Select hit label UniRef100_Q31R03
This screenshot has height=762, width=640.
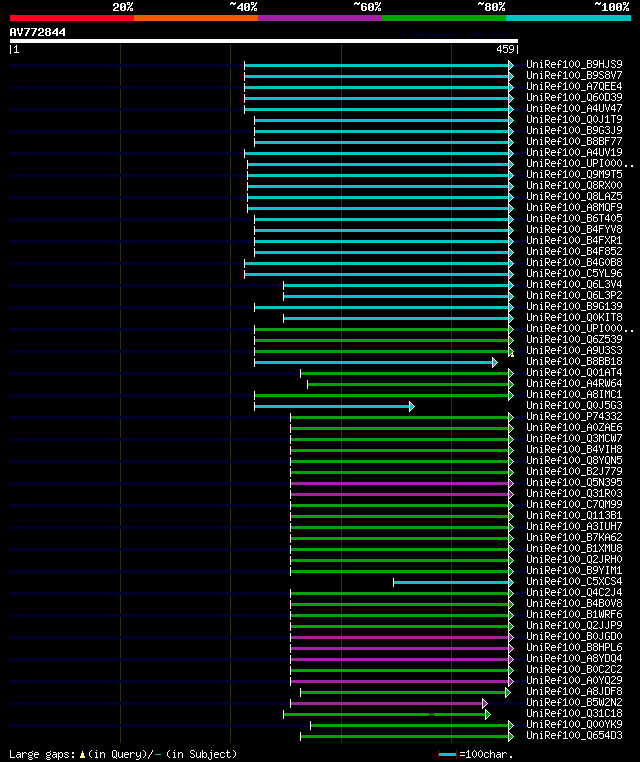(x=574, y=493)
